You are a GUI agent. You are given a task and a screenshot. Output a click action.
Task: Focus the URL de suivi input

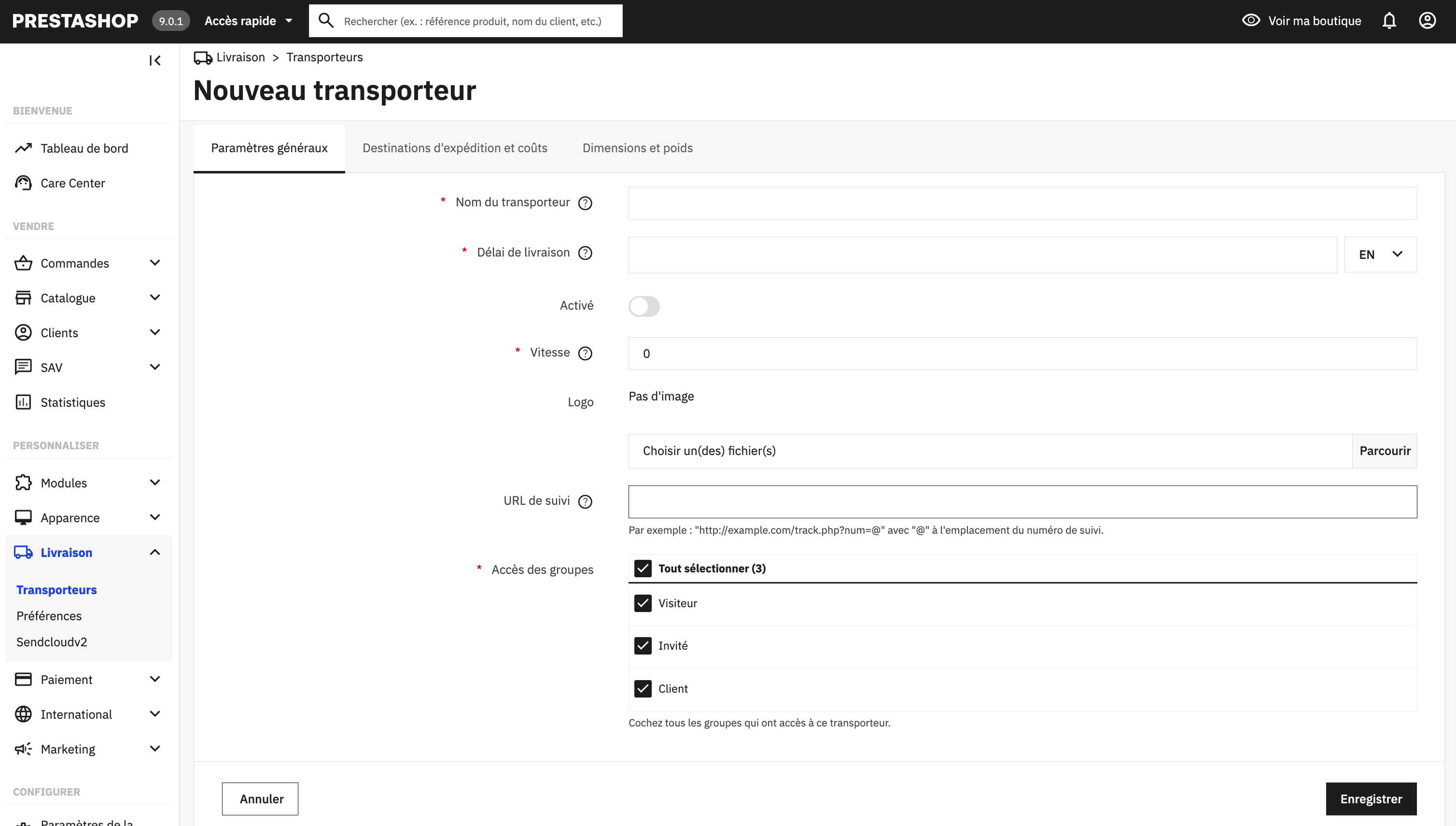1022,501
